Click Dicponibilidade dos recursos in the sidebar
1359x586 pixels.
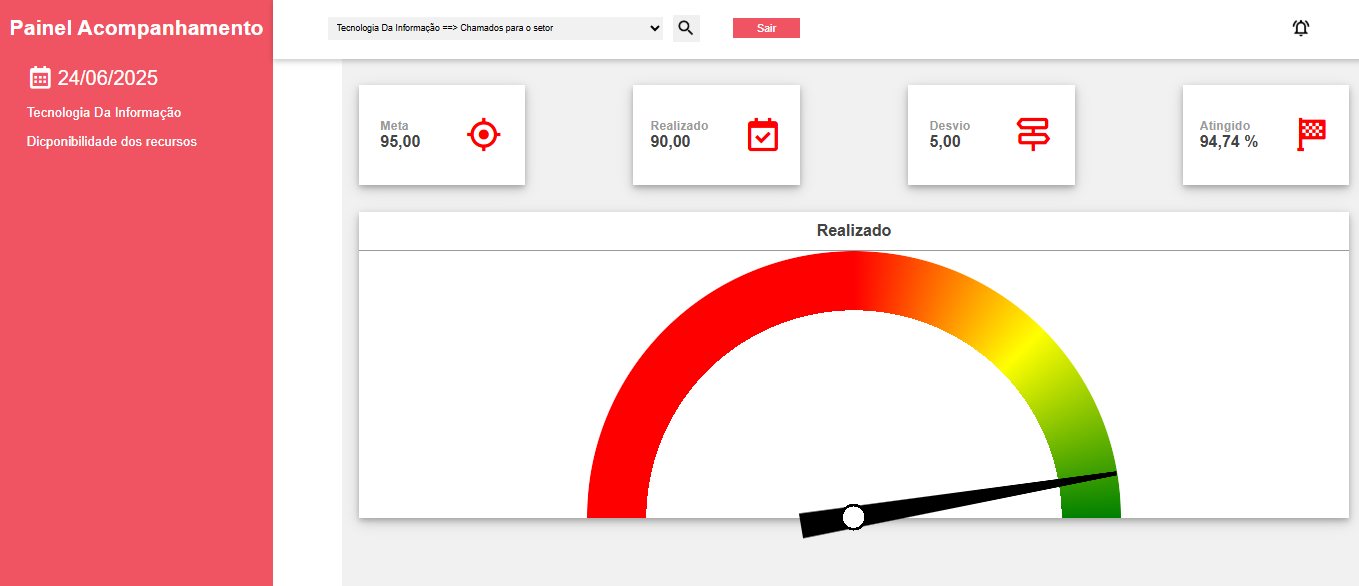(112, 142)
